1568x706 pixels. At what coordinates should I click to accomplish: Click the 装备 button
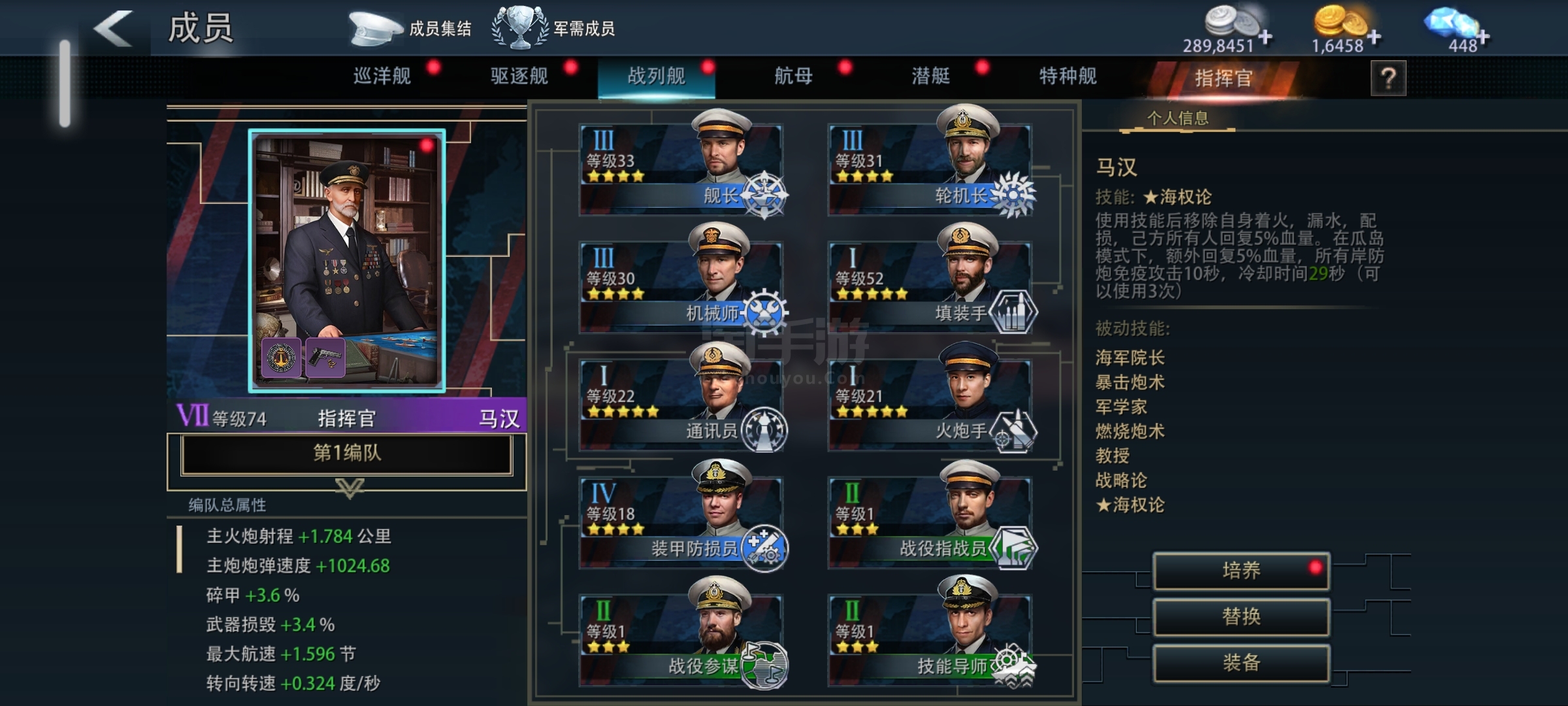point(1241,663)
